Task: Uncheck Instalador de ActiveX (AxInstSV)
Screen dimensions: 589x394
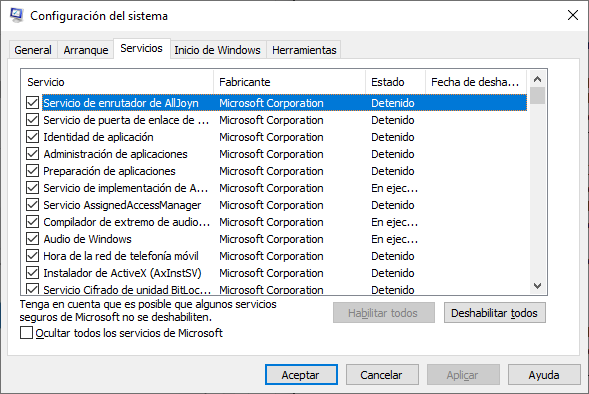Action: pos(33,273)
